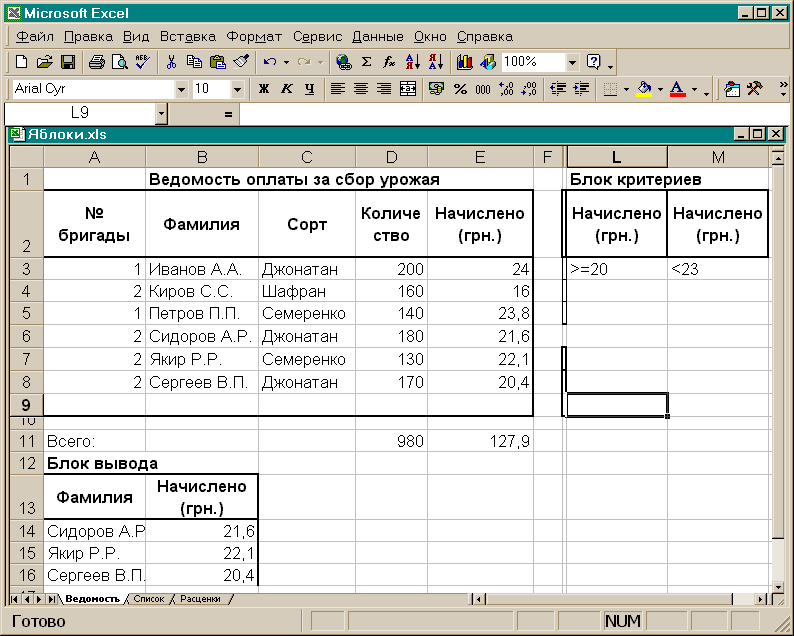The image size is (794, 636).
Task: Open the Paste Function fx icon
Action: 389,62
